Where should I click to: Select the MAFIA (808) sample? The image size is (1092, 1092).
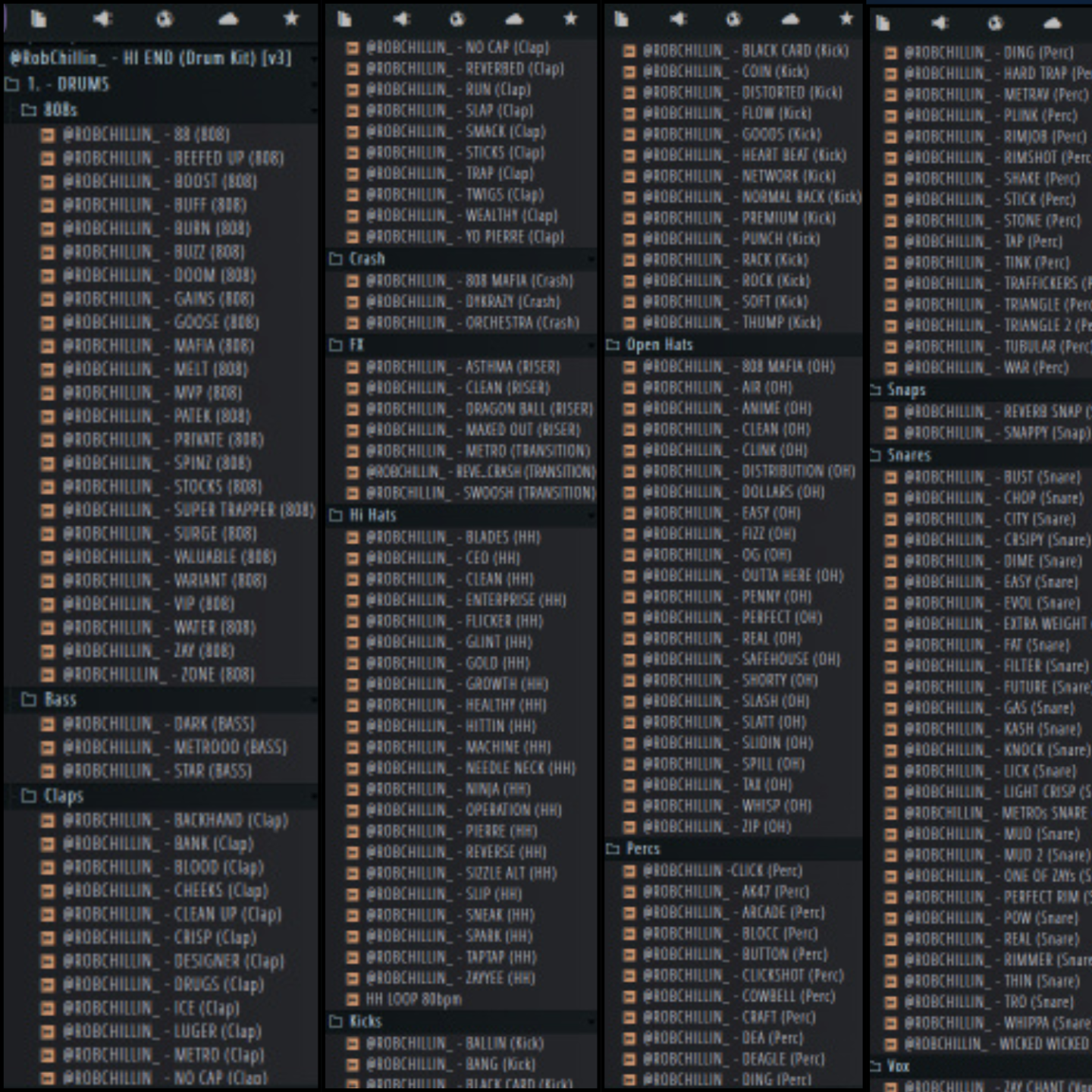tap(158, 346)
